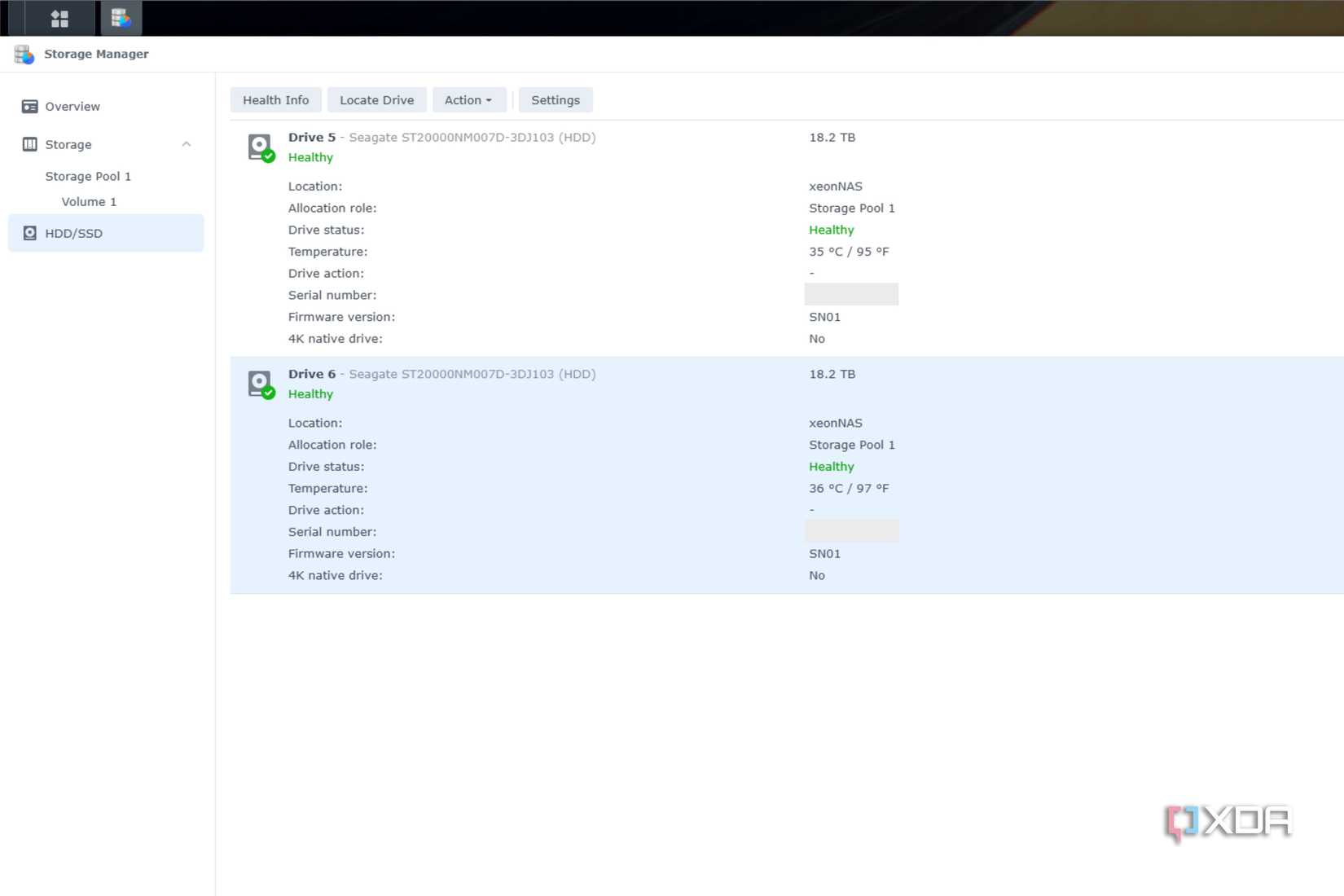Click Drive 6 Allocation role Storage Pool 1 value

click(852, 445)
